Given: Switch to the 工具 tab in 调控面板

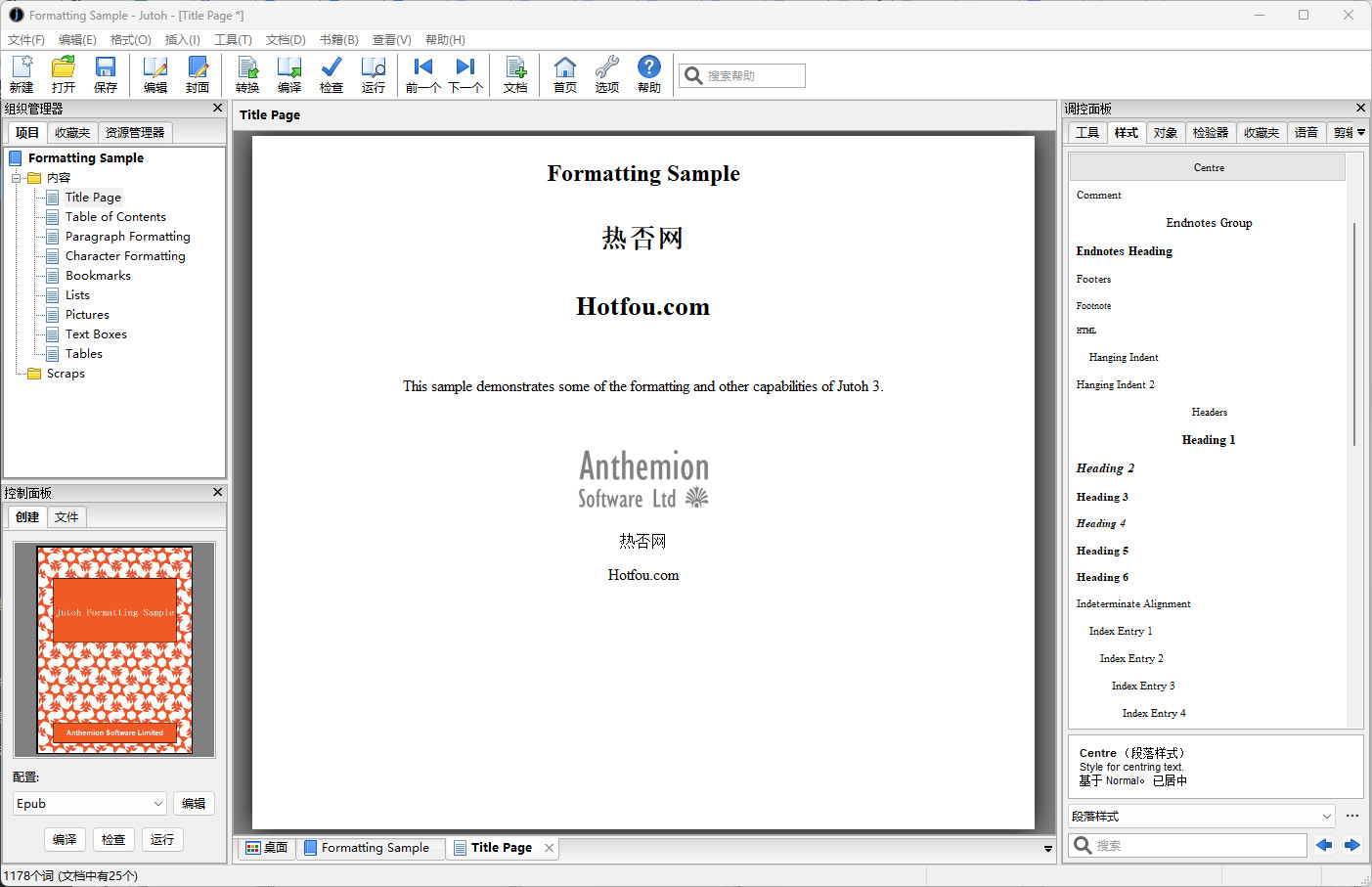Looking at the screenshot, I should 1087,133.
